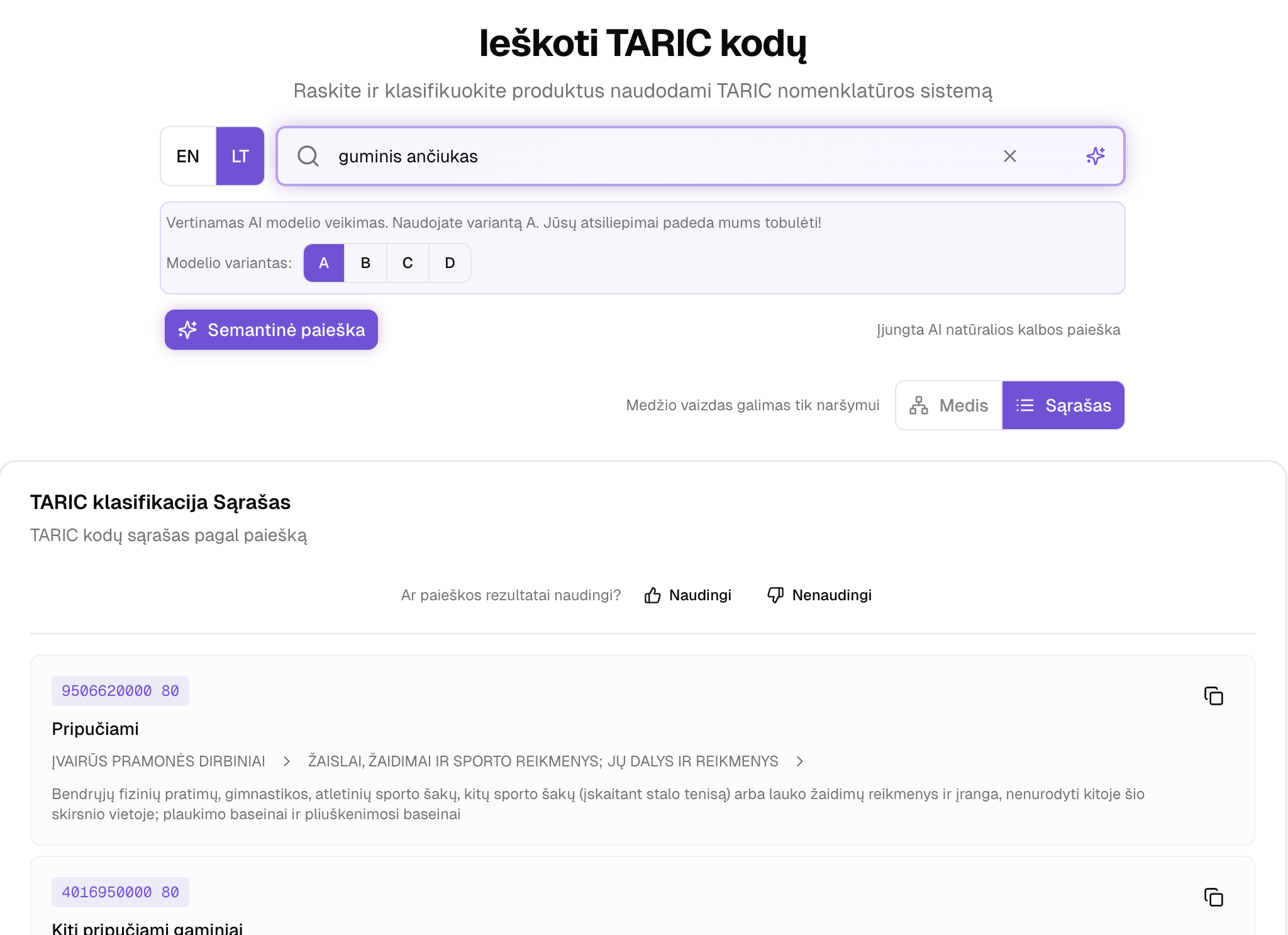Click the 9506620000 80 code badge
Image resolution: width=1288 pixels, height=935 pixels.
click(x=120, y=690)
